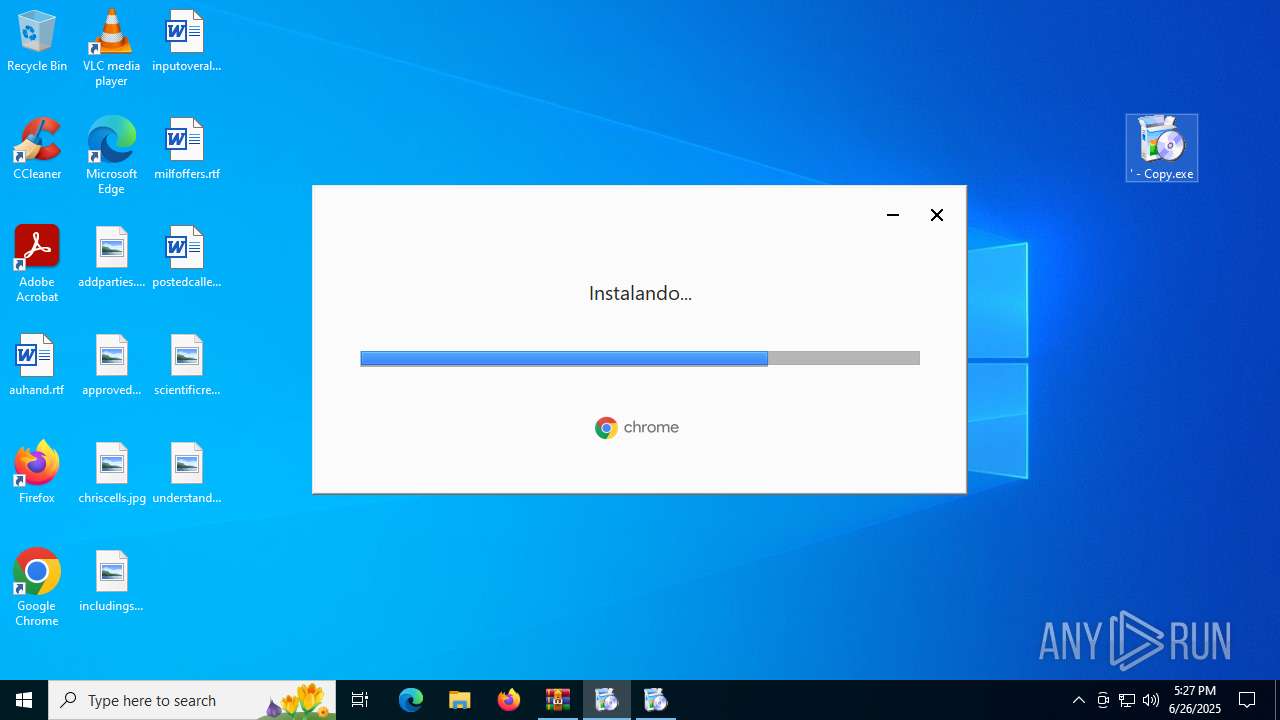Open the Meet Now tray icon
The height and width of the screenshot is (720, 1280).
[1103, 700]
